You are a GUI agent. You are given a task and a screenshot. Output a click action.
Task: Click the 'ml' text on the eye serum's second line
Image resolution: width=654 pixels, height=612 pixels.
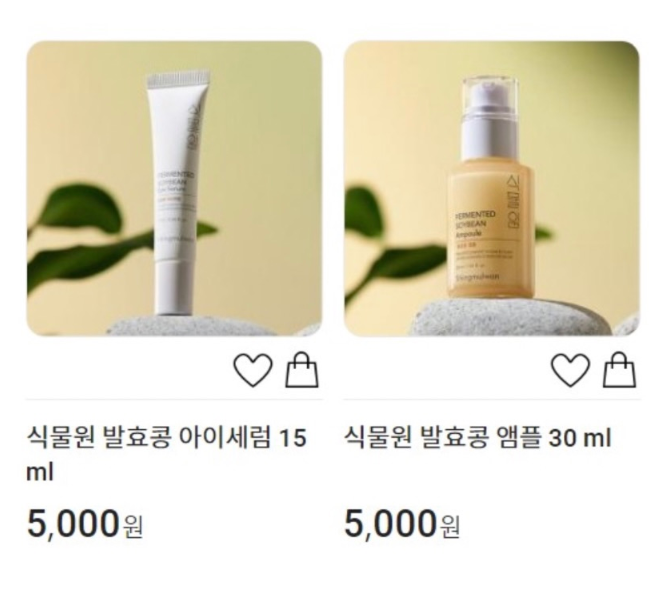click(x=40, y=473)
